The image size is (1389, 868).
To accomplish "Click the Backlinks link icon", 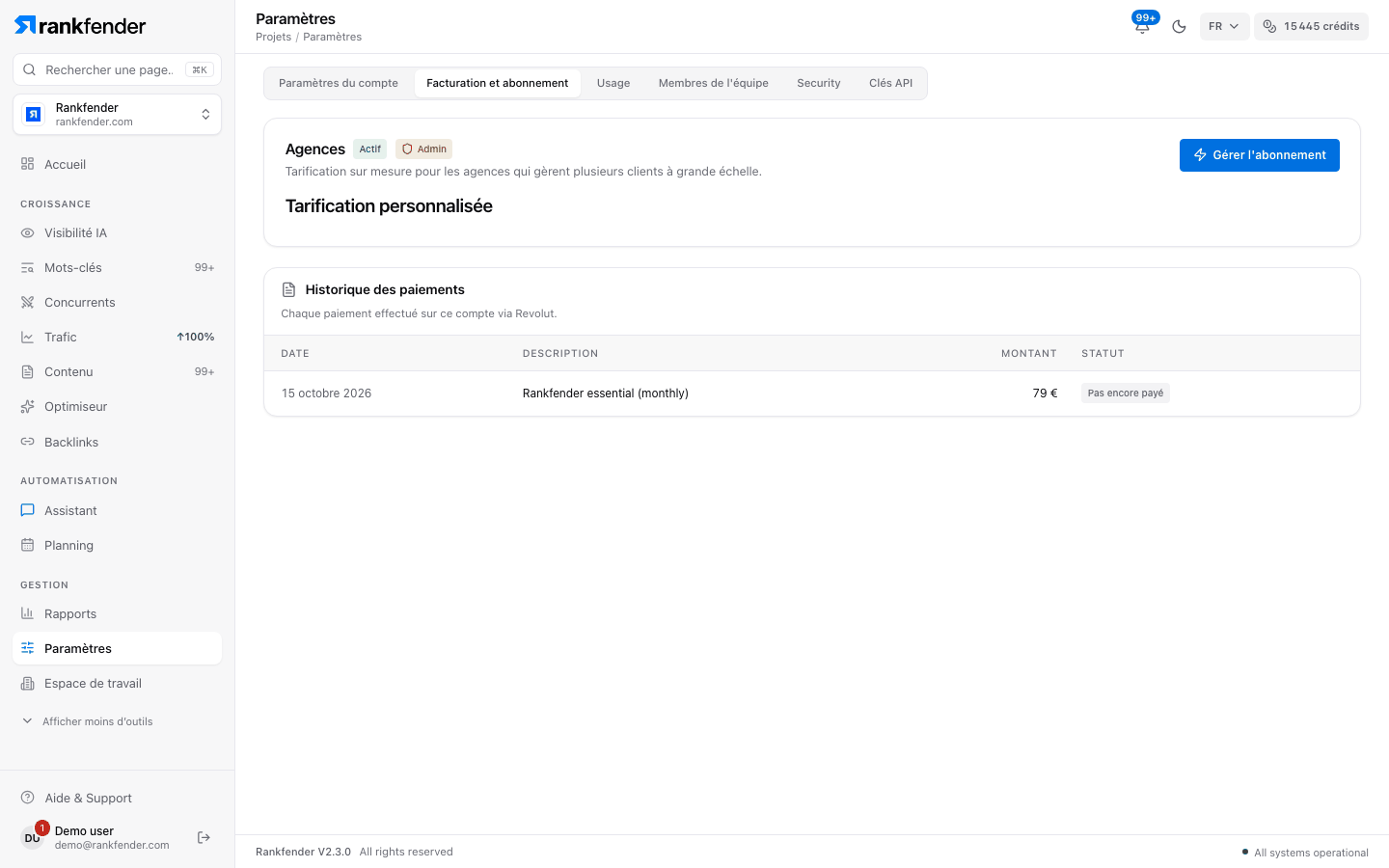I will 27,442.
